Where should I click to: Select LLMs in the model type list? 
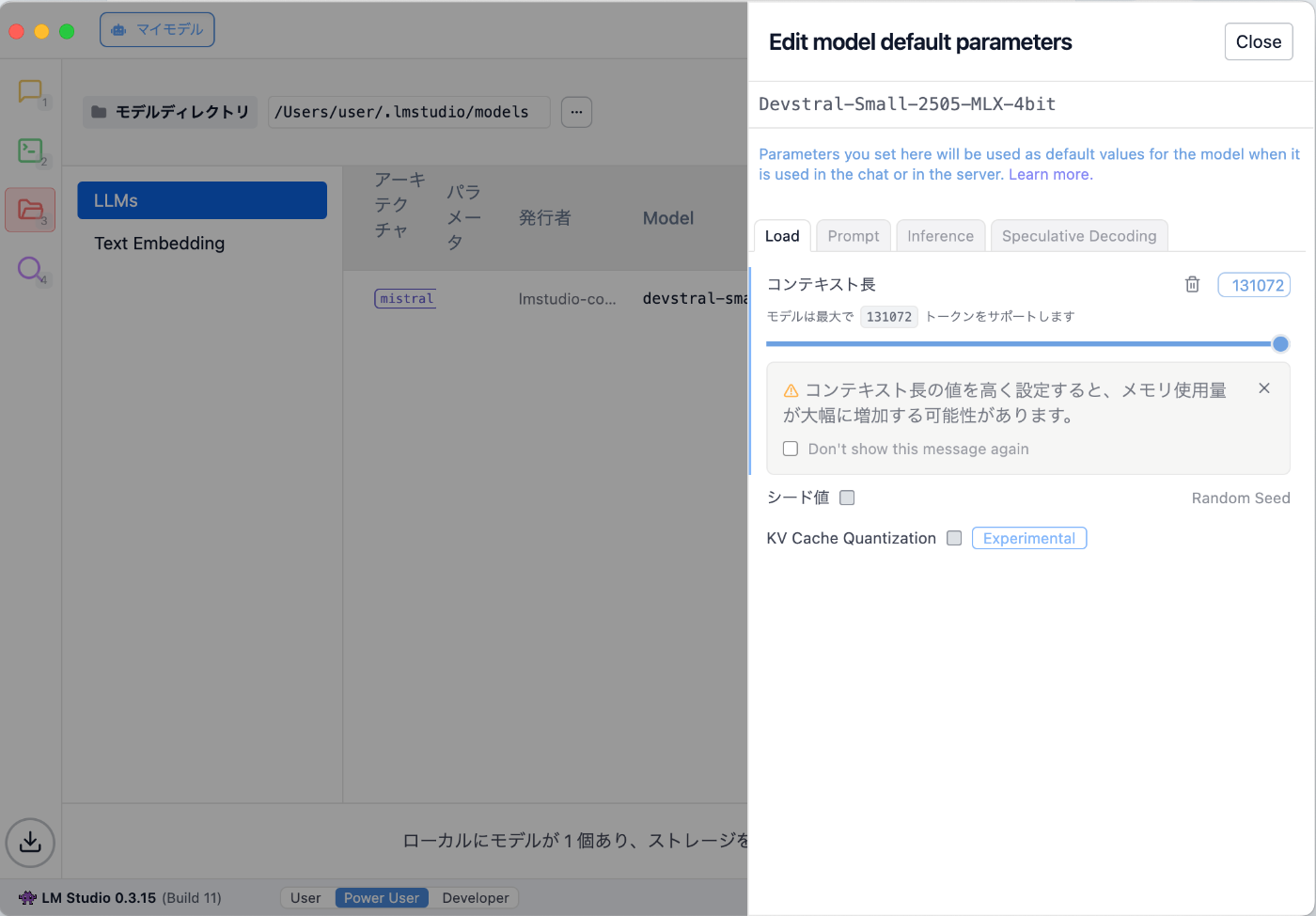tap(202, 200)
